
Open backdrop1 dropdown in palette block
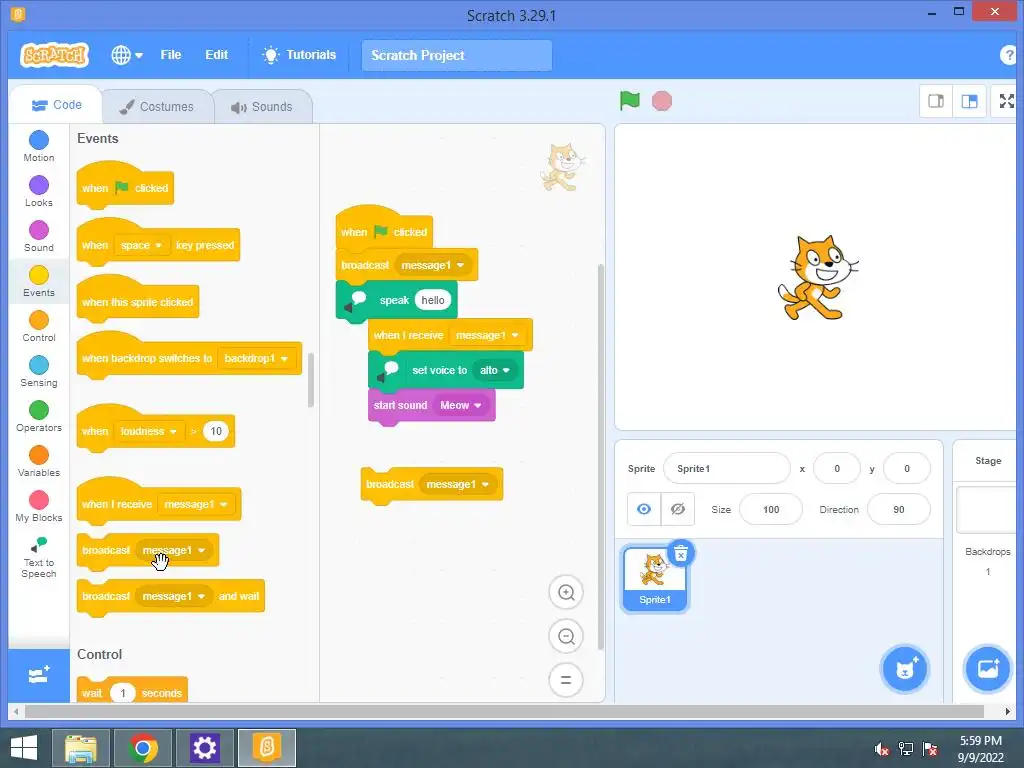point(256,359)
